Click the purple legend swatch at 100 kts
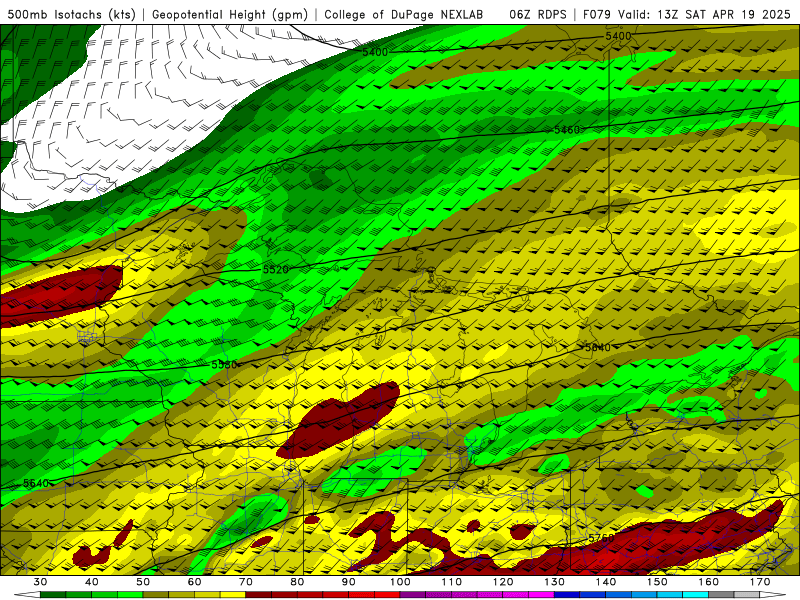The height and width of the screenshot is (600, 800). tap(413, 595)
